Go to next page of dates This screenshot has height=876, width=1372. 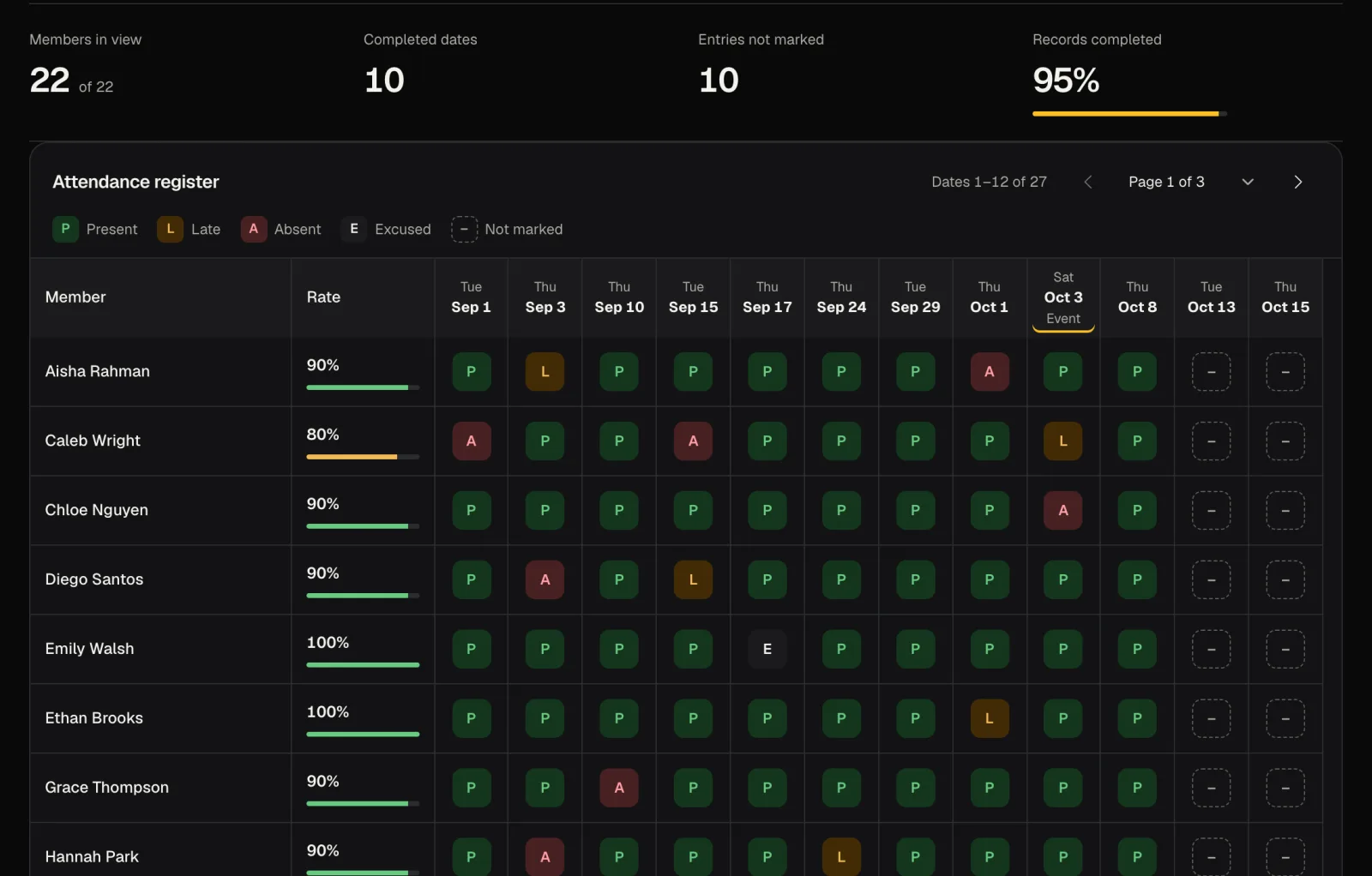tap(1297, 182)
